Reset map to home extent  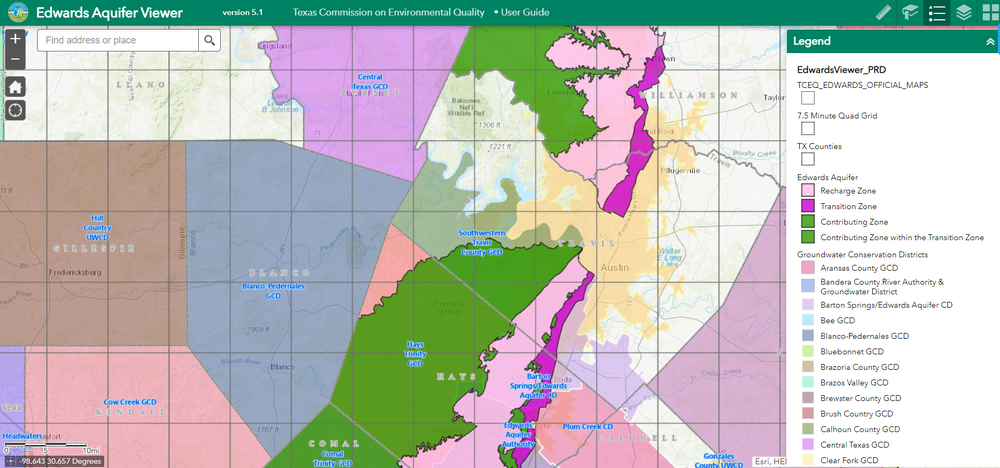[x=15, y=85]
